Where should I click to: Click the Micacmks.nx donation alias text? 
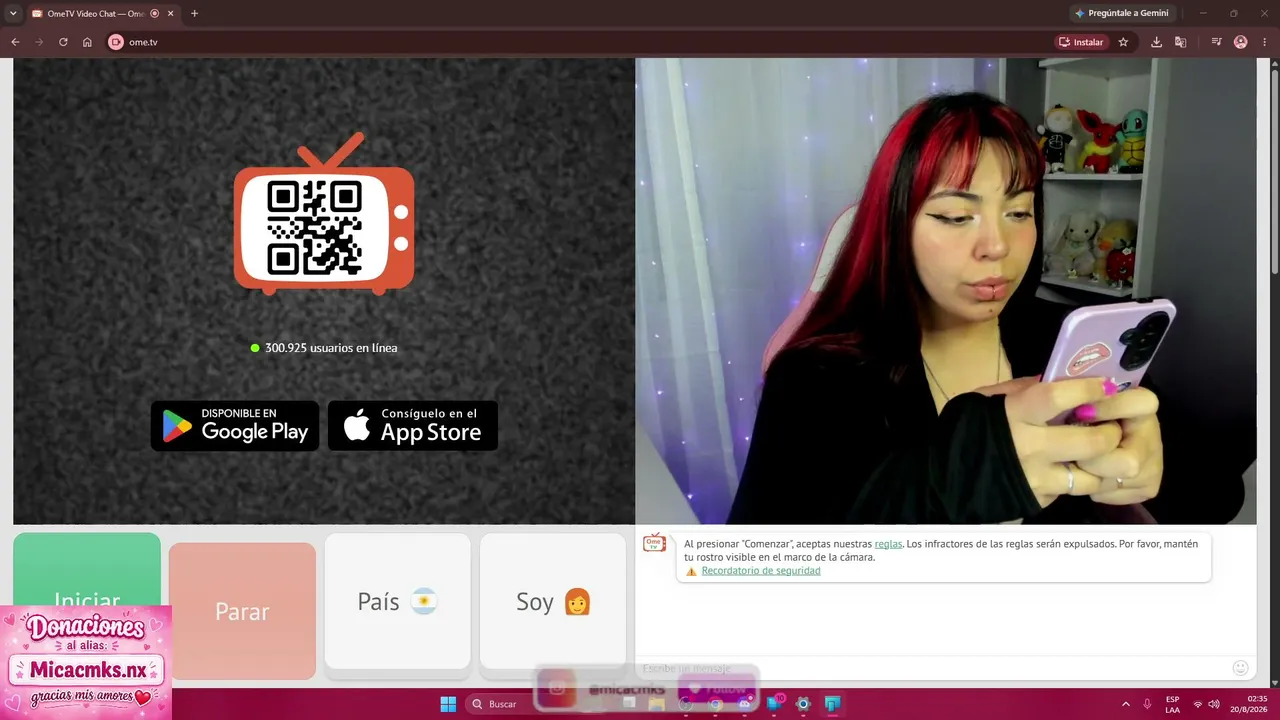[86, 669]
